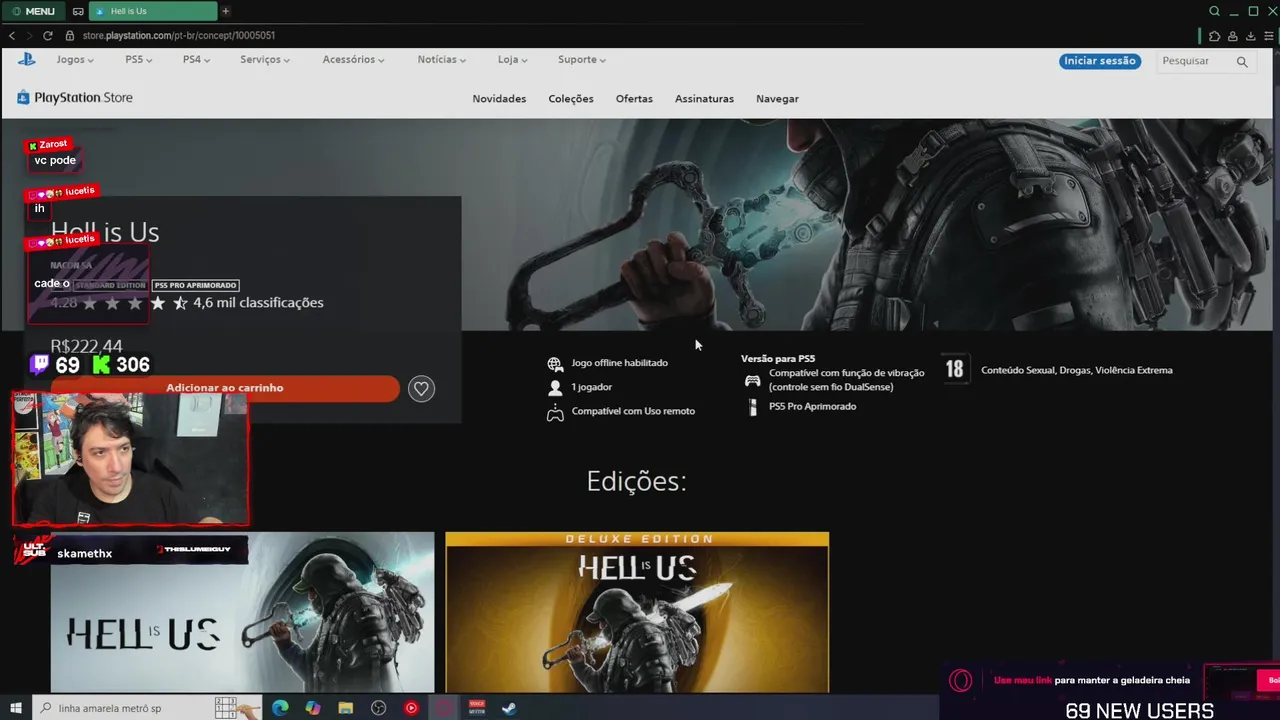Open YouTube Music from the taskbar
The image size is (1280, 720).
click(411, 708)
